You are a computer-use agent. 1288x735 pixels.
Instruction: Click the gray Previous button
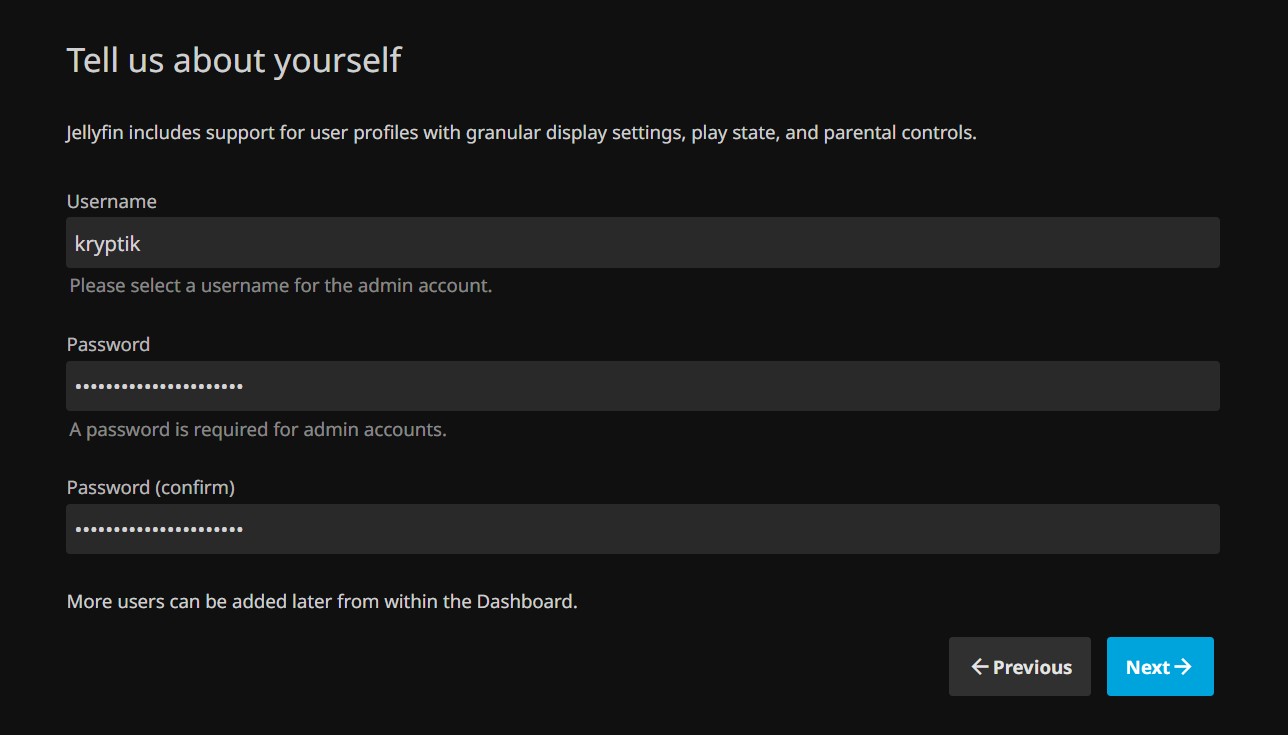tap(1019, 666)
